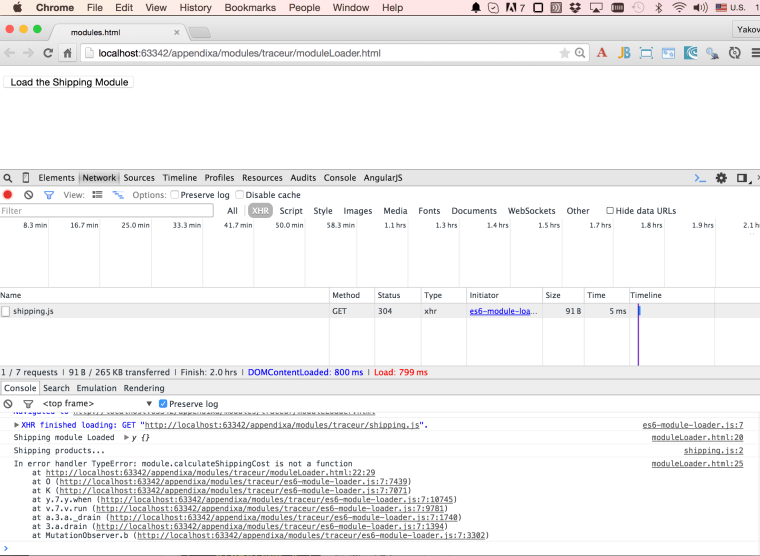
Task: Open the top frame context dropdown
Action: click(95, 404)
